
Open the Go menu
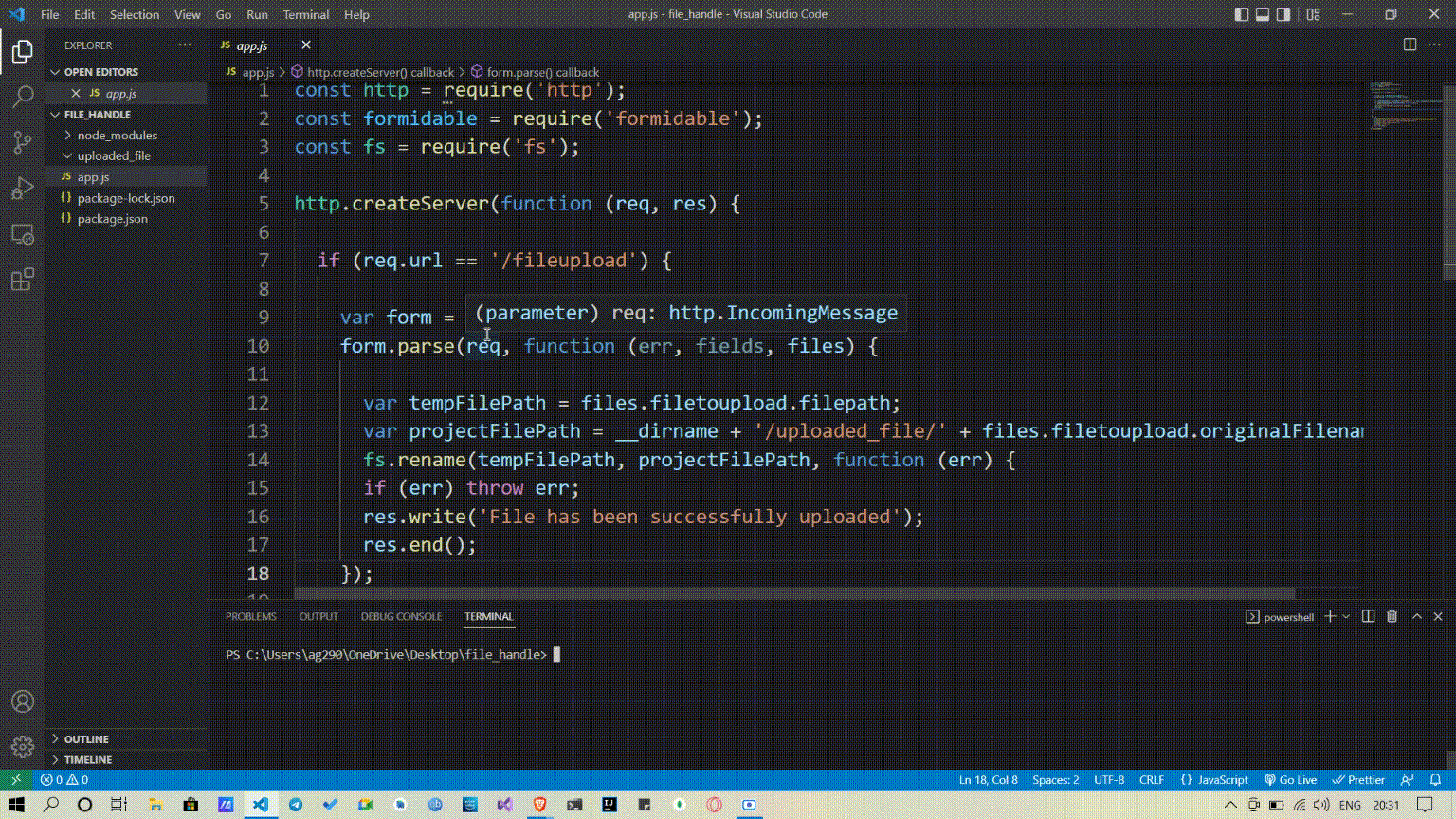pyautogui.click(x=224, y=14)
